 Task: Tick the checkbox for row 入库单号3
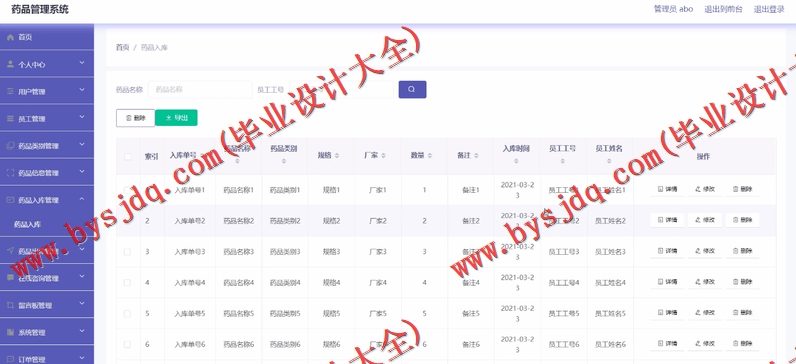click(127, 252)
